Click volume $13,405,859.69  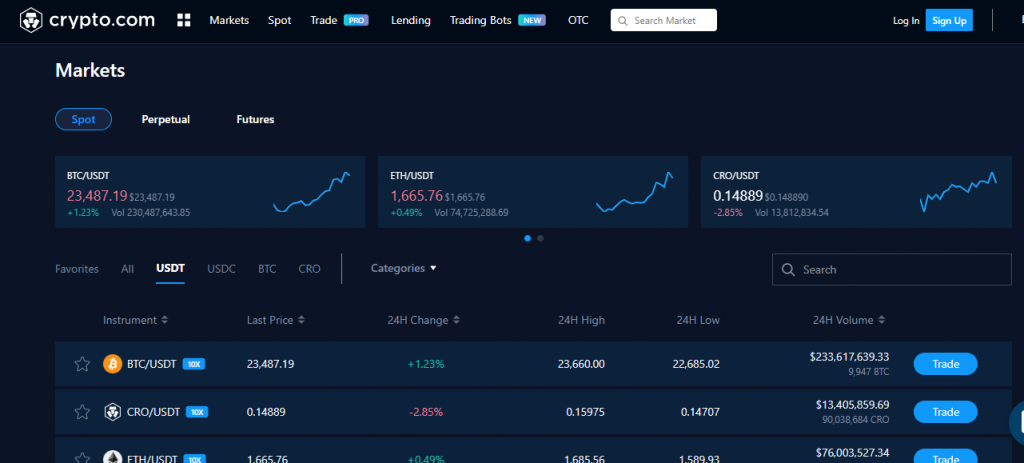pos(852,405)
